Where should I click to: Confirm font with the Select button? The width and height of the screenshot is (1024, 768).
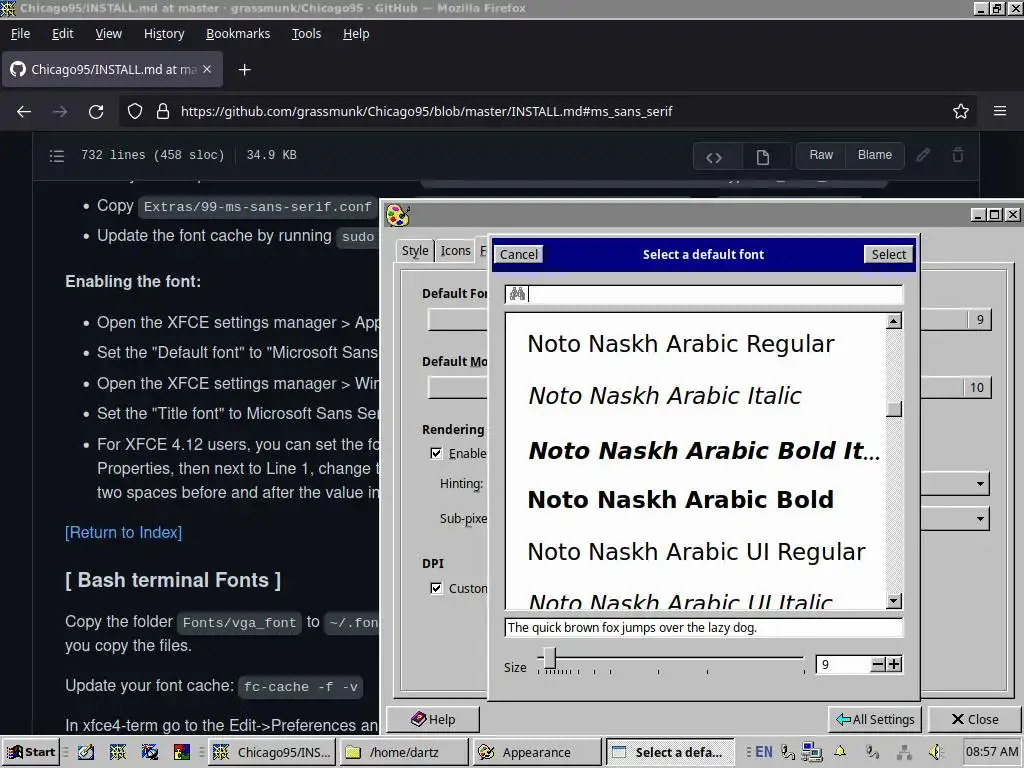889,255
